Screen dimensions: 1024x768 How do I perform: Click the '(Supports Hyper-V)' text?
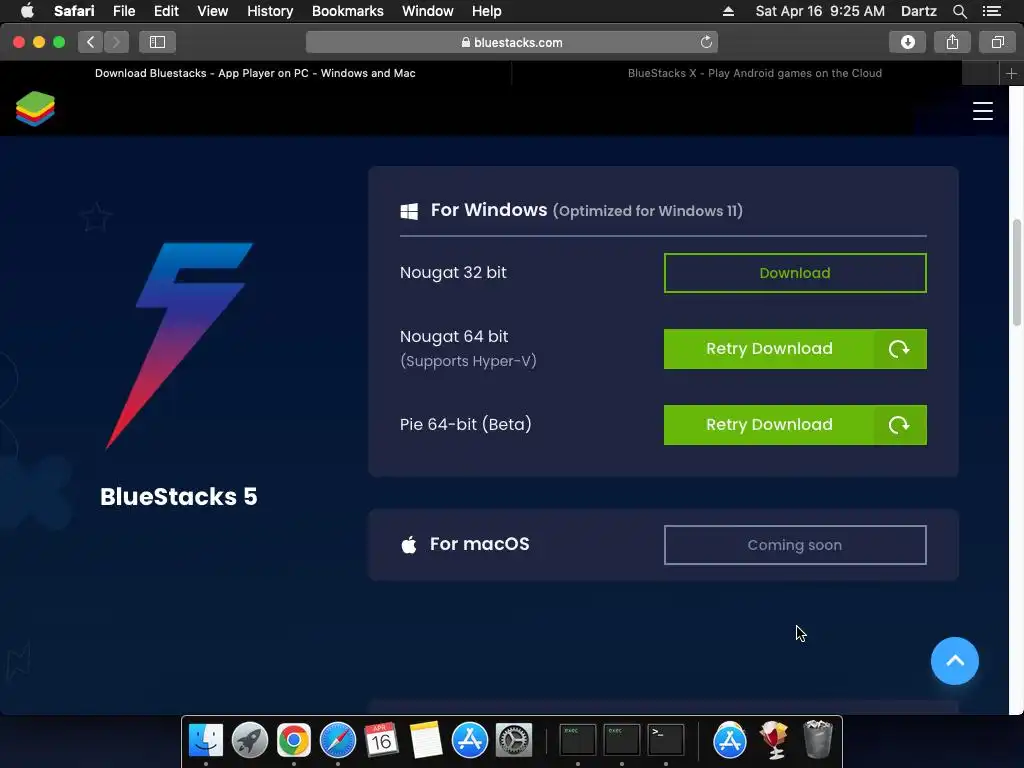point(468,360)
